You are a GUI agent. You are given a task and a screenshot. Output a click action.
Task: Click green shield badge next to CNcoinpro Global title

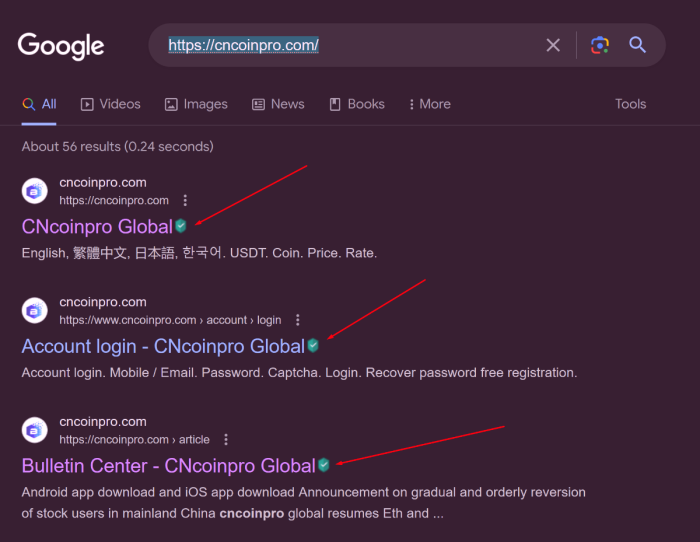(180, 226)
